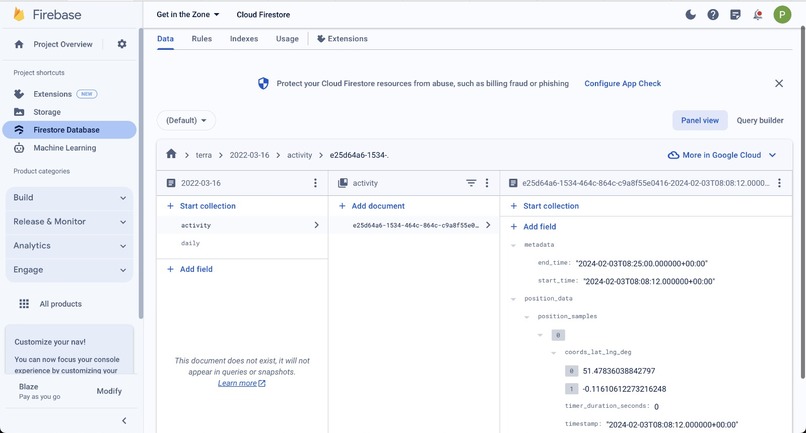
Task: Open the Get in the Zone project dropdown
Action: (188, 15)
